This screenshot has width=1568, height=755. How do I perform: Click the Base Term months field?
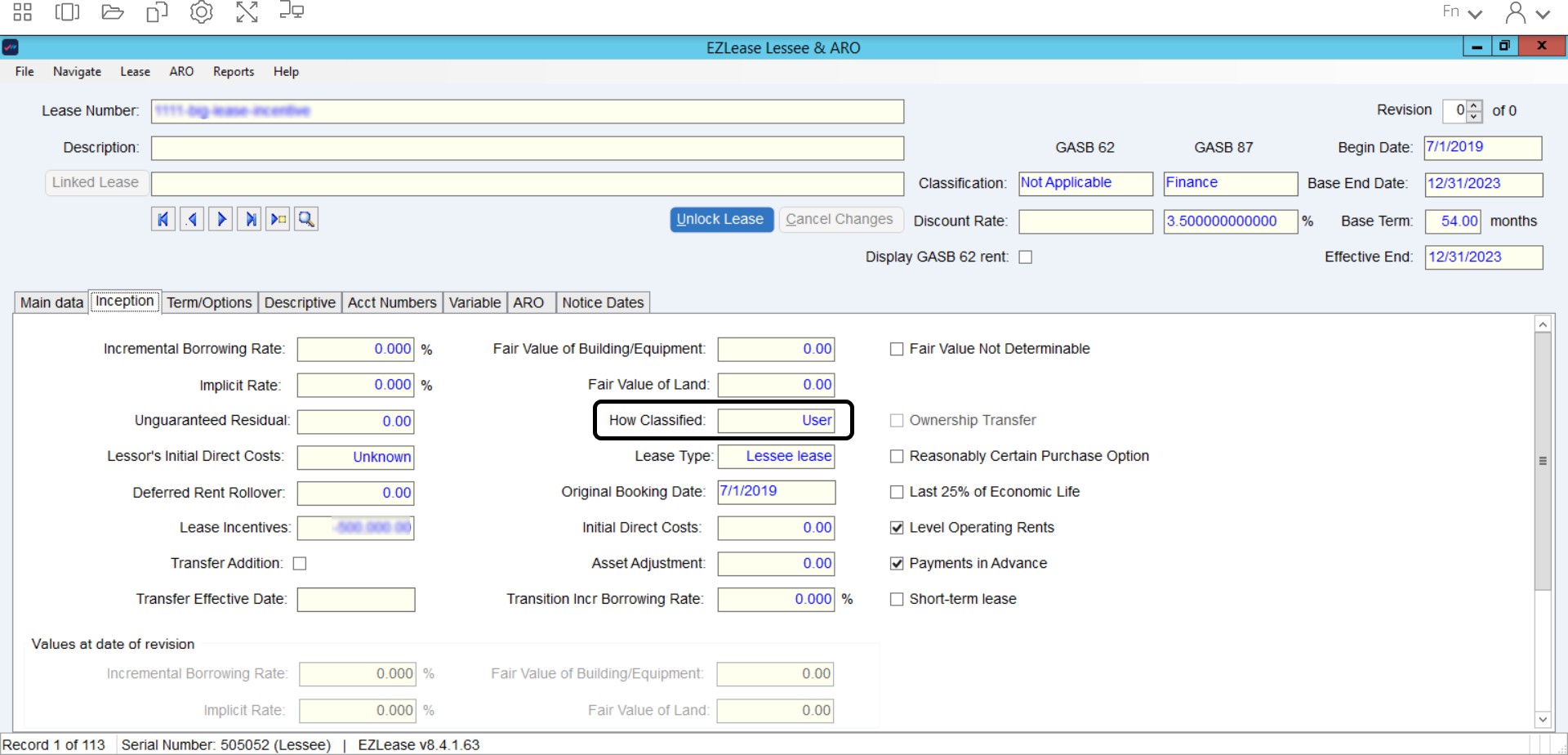[1453, 221]
